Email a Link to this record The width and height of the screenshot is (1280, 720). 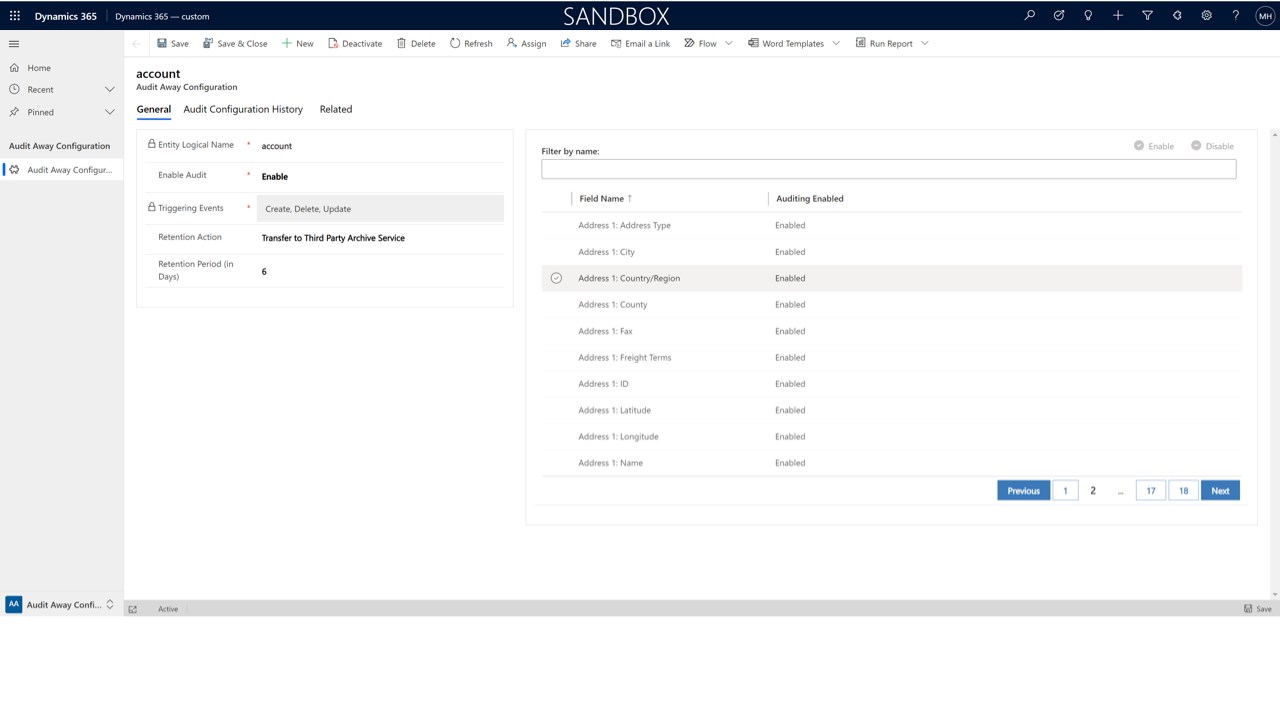pyautogui.click(x=641, y=44)
